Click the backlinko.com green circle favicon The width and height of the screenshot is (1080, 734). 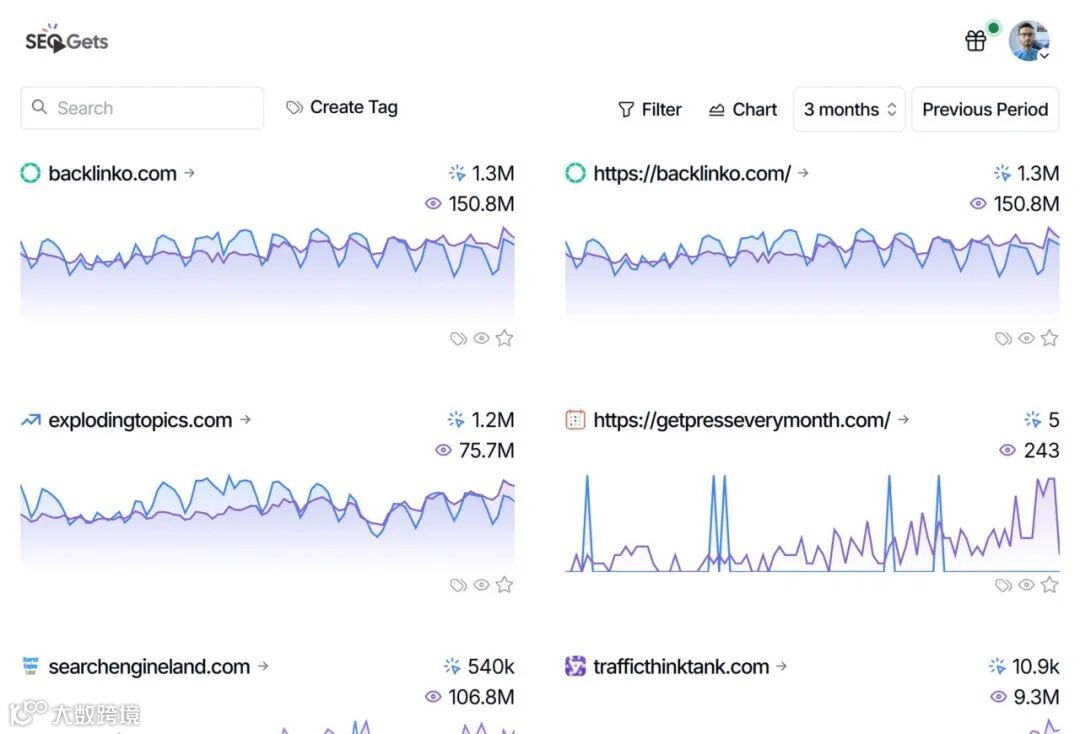tap(30, 173)
